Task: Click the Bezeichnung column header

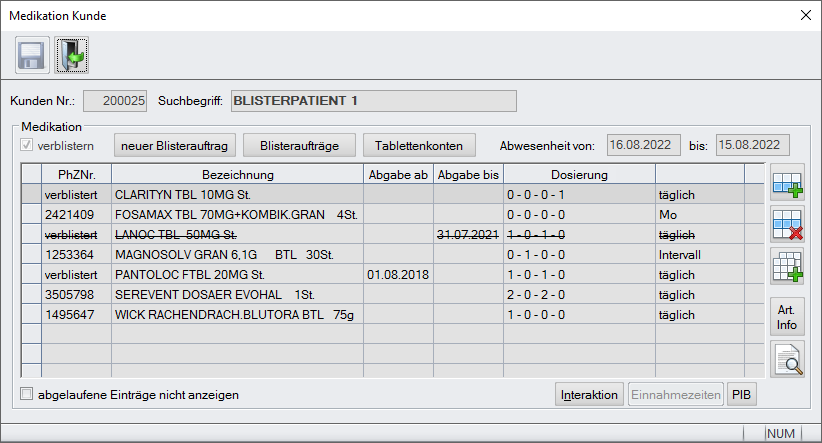Action: pos(236,175)
